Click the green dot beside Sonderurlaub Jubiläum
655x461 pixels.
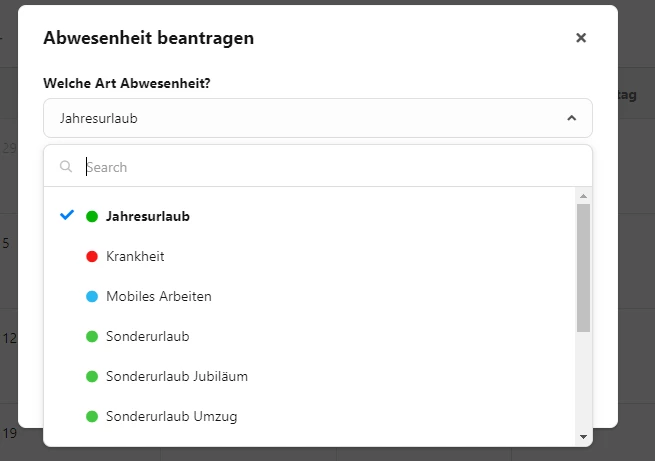92,377
